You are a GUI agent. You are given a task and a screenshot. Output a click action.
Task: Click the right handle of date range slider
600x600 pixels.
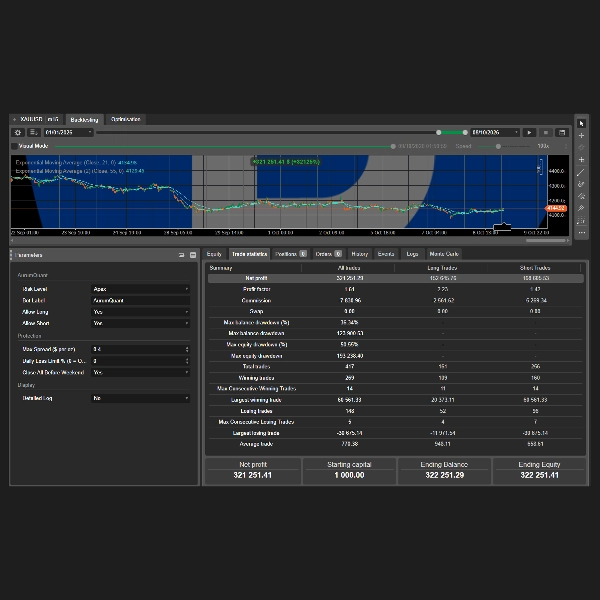[465, 132]
